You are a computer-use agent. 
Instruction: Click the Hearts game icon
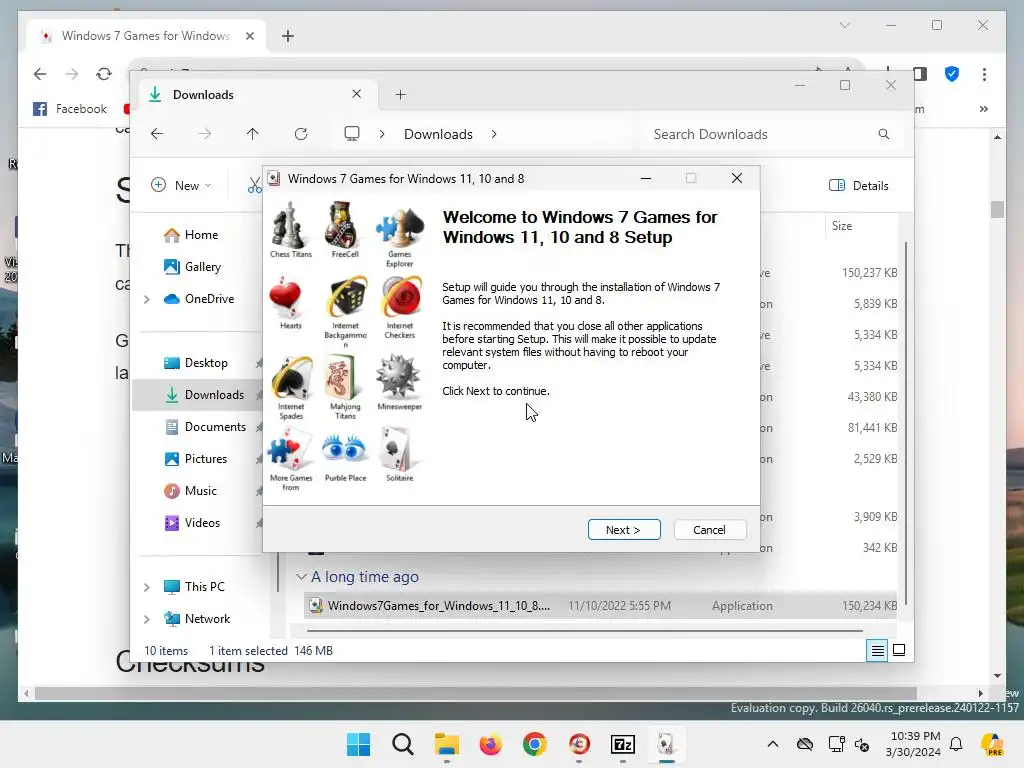[x=285, y=297]
